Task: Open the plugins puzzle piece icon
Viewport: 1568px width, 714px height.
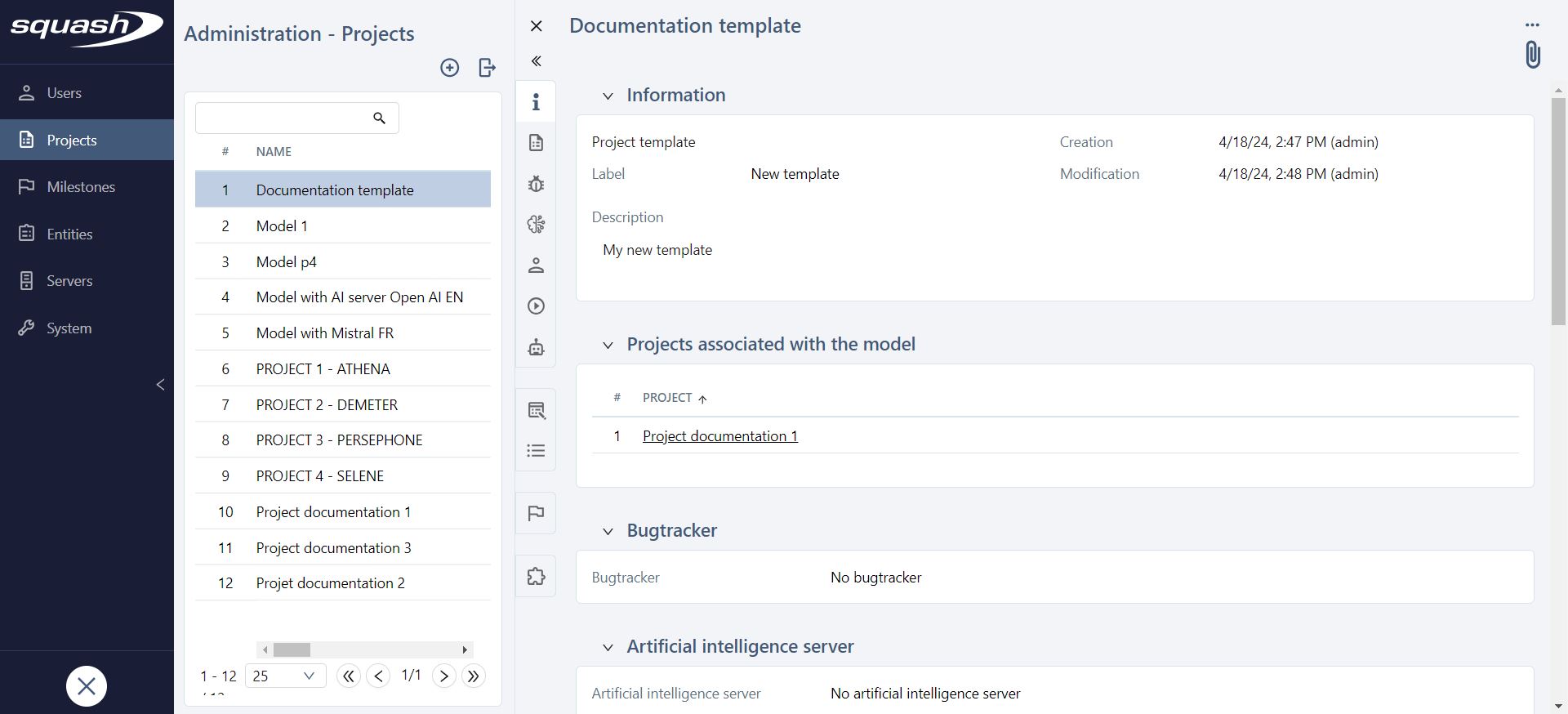Action: point(536,577)
